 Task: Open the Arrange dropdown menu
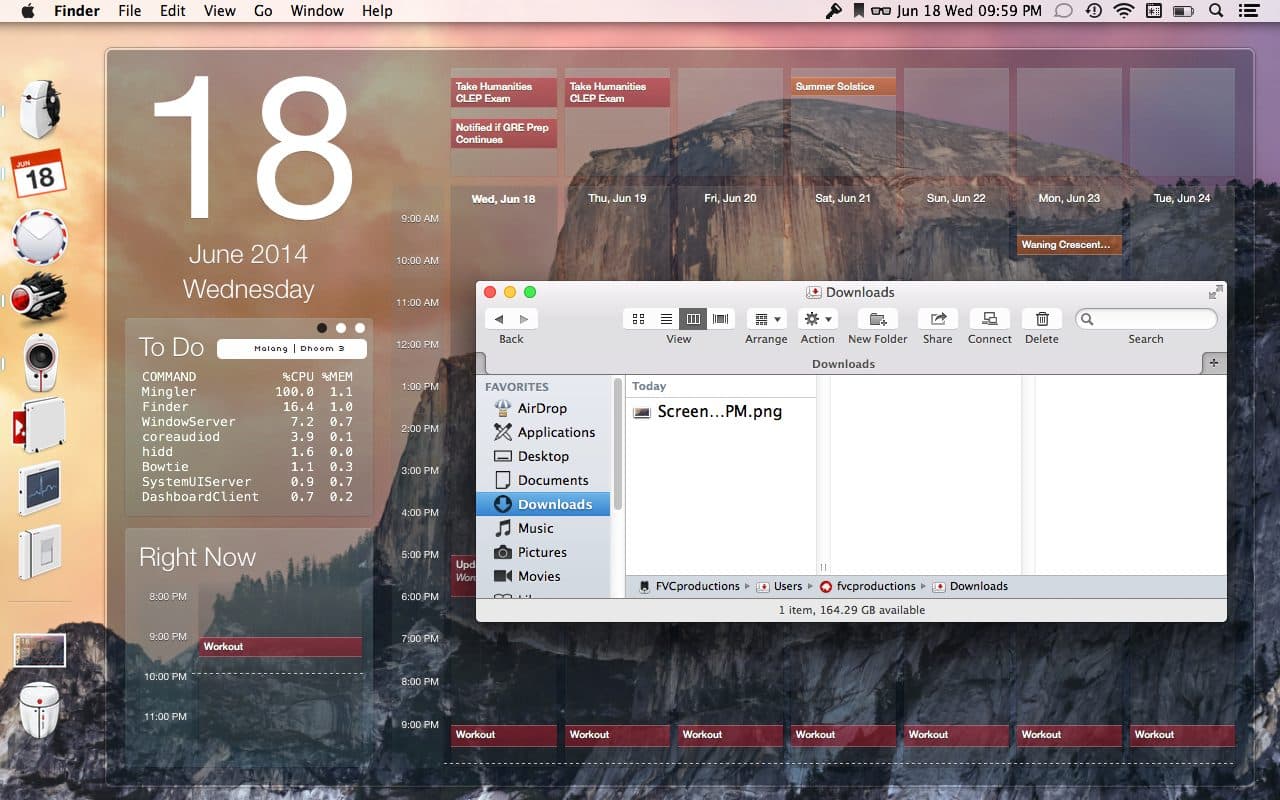(x=766, y=319)
